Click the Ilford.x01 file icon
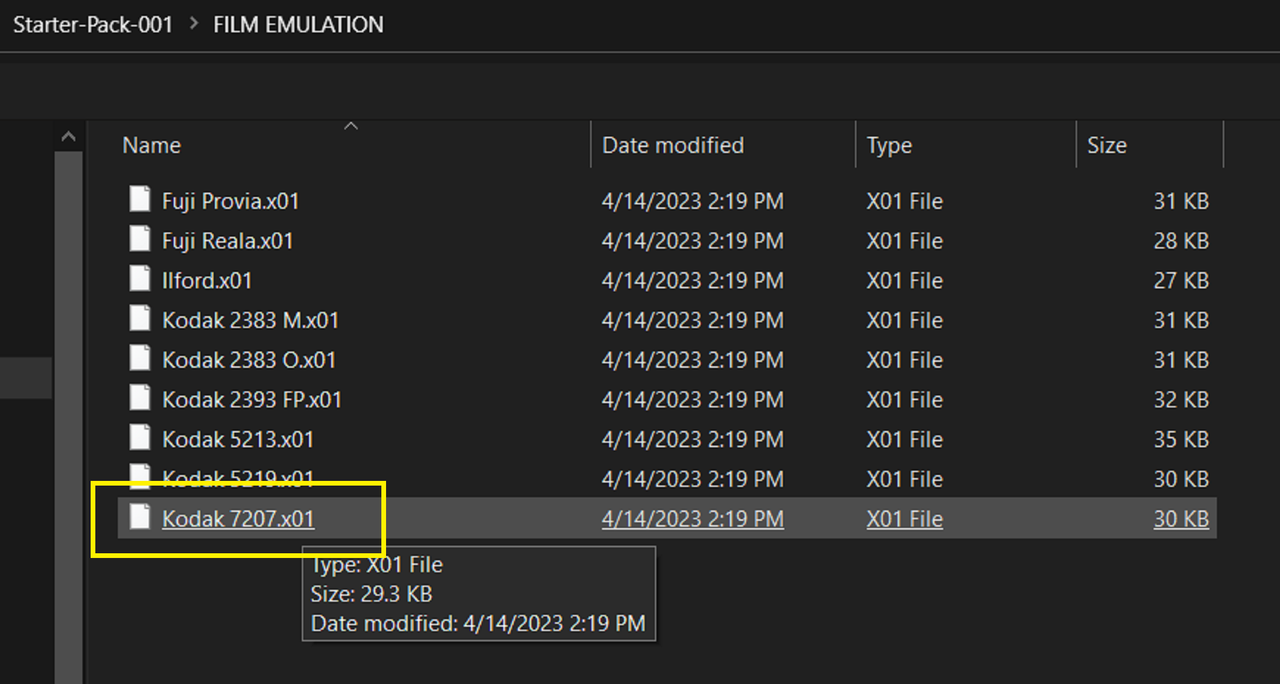The height and width of the screenshot is (684, 1280). coord(141,280)
